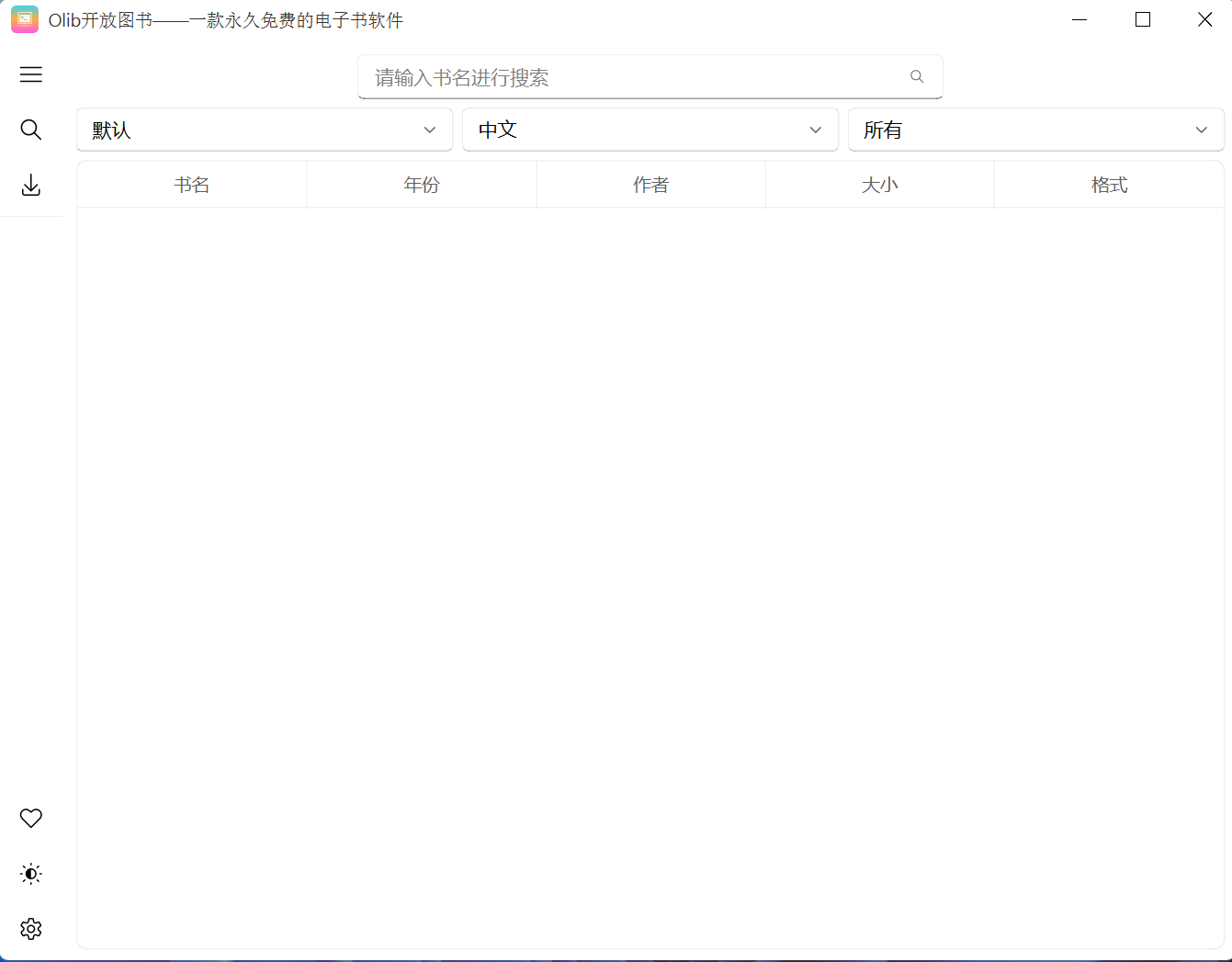Open the hamburger navigation menu

(31, 74)
